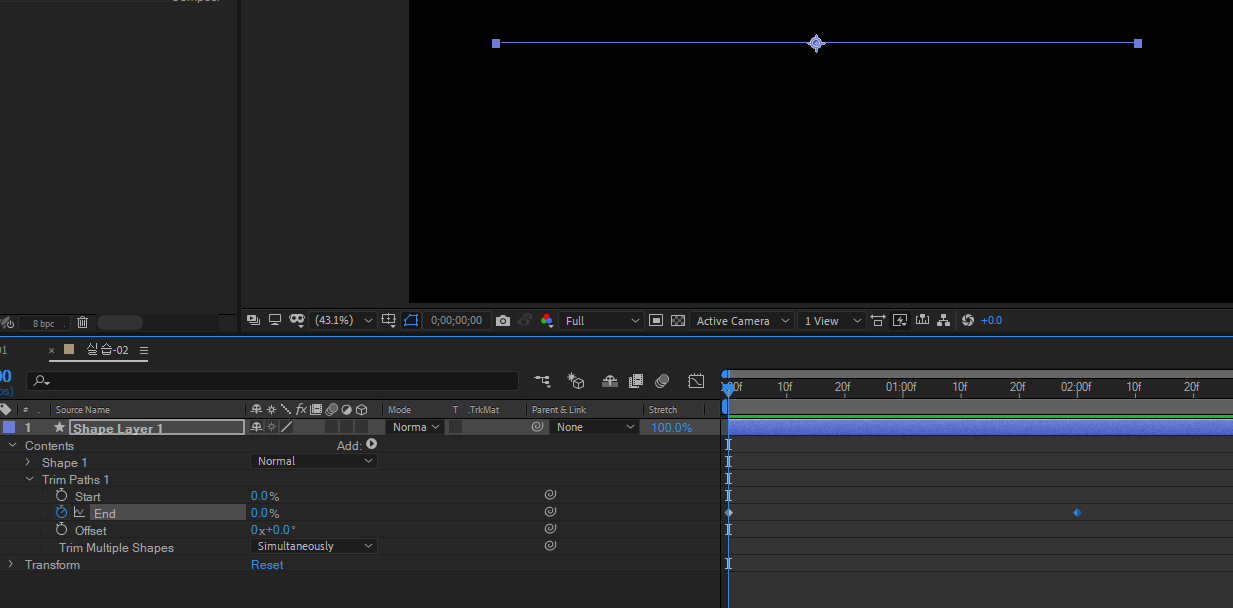1233x608 pixels.
Task: Click the timeline layer search field
Action: pos(272,381)
